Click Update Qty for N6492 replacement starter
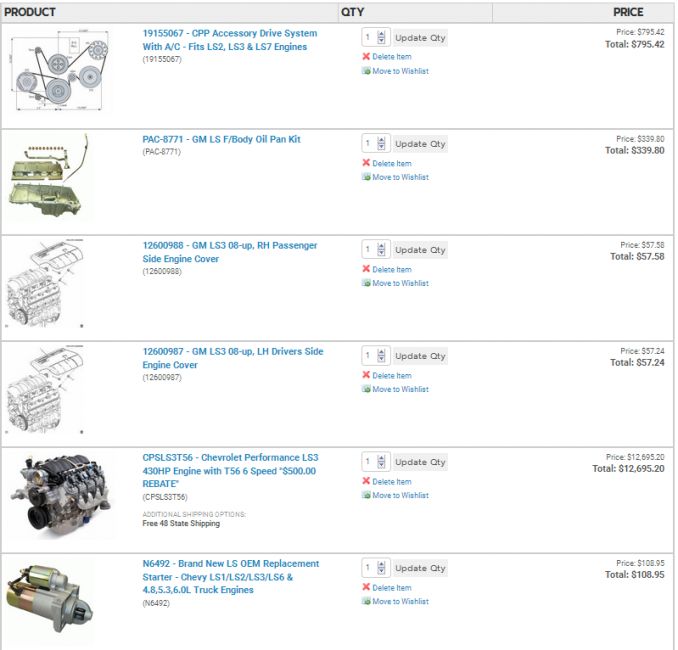Viewport: 678px width, 650px height. [x=420, y=568]
